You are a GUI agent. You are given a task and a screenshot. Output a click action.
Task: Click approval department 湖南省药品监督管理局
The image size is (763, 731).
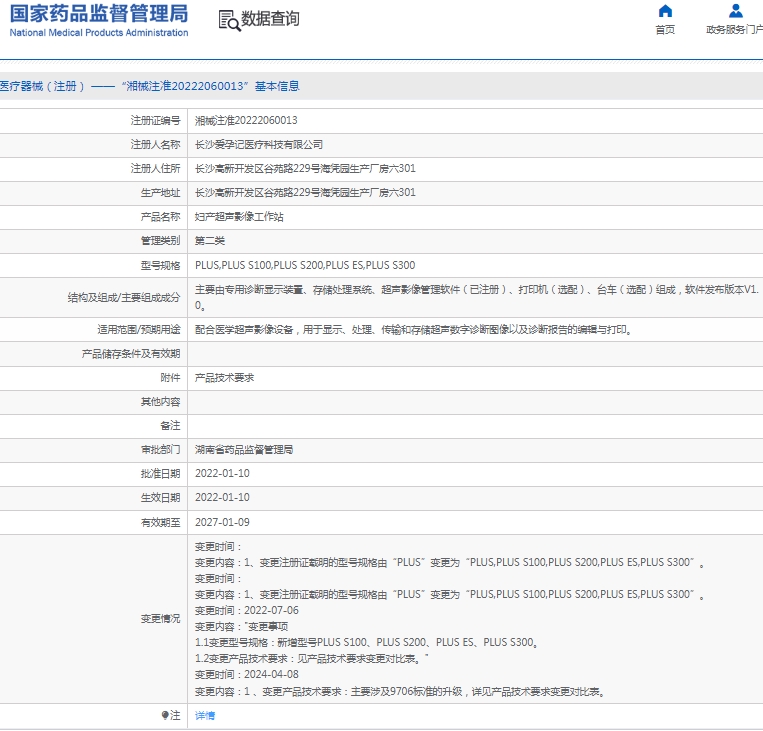(x=244, y=450)
